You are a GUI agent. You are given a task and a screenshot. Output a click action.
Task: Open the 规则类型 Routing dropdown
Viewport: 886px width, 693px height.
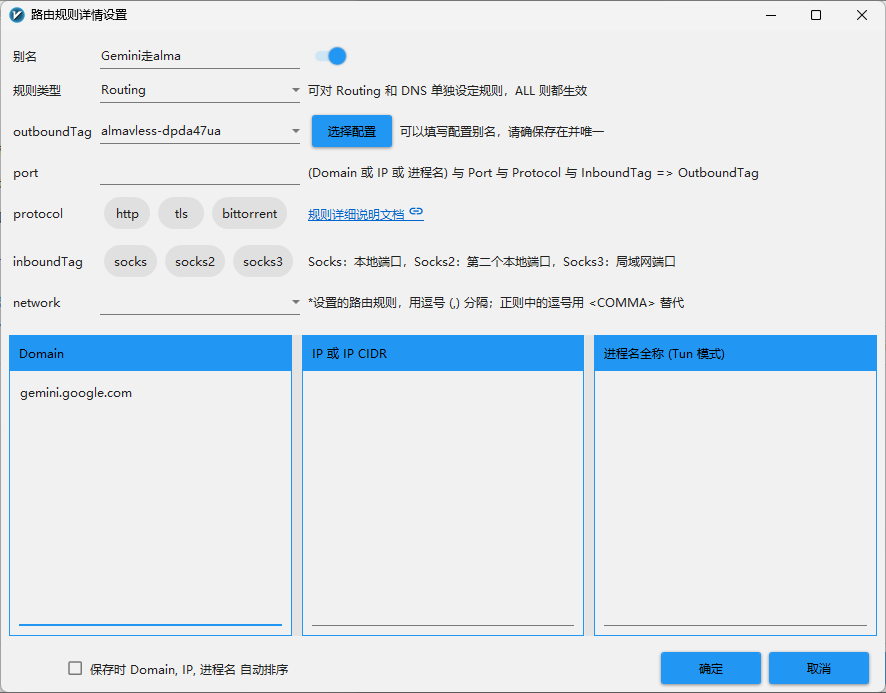295,90
